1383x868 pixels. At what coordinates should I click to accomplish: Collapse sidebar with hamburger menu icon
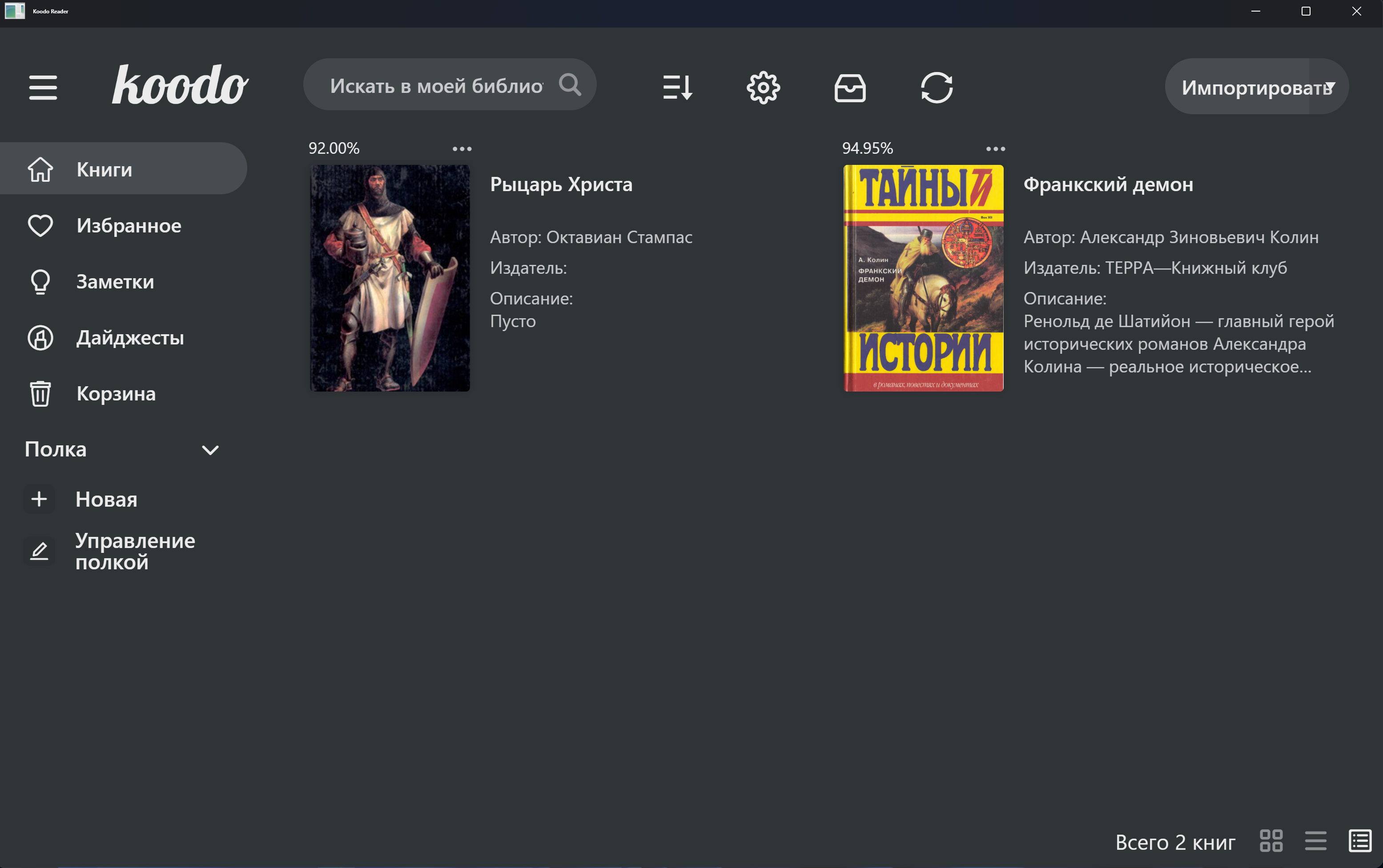tap(43, 87)
